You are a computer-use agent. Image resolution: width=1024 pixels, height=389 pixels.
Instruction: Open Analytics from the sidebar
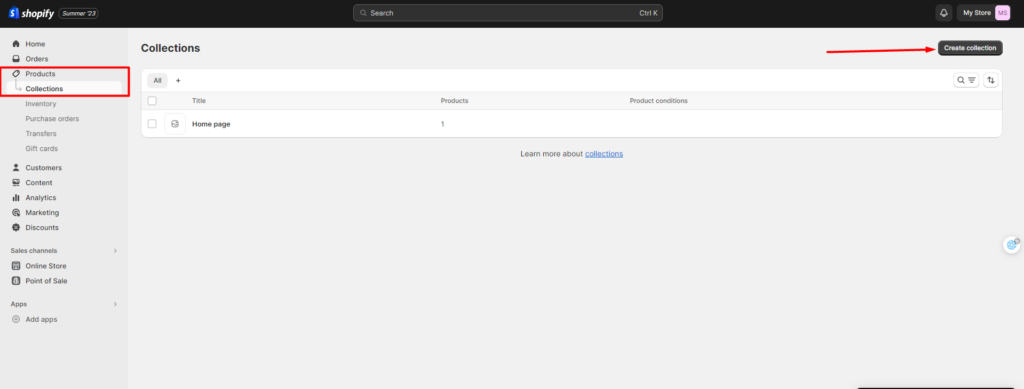pyautogui.click(x=40, y=198)
